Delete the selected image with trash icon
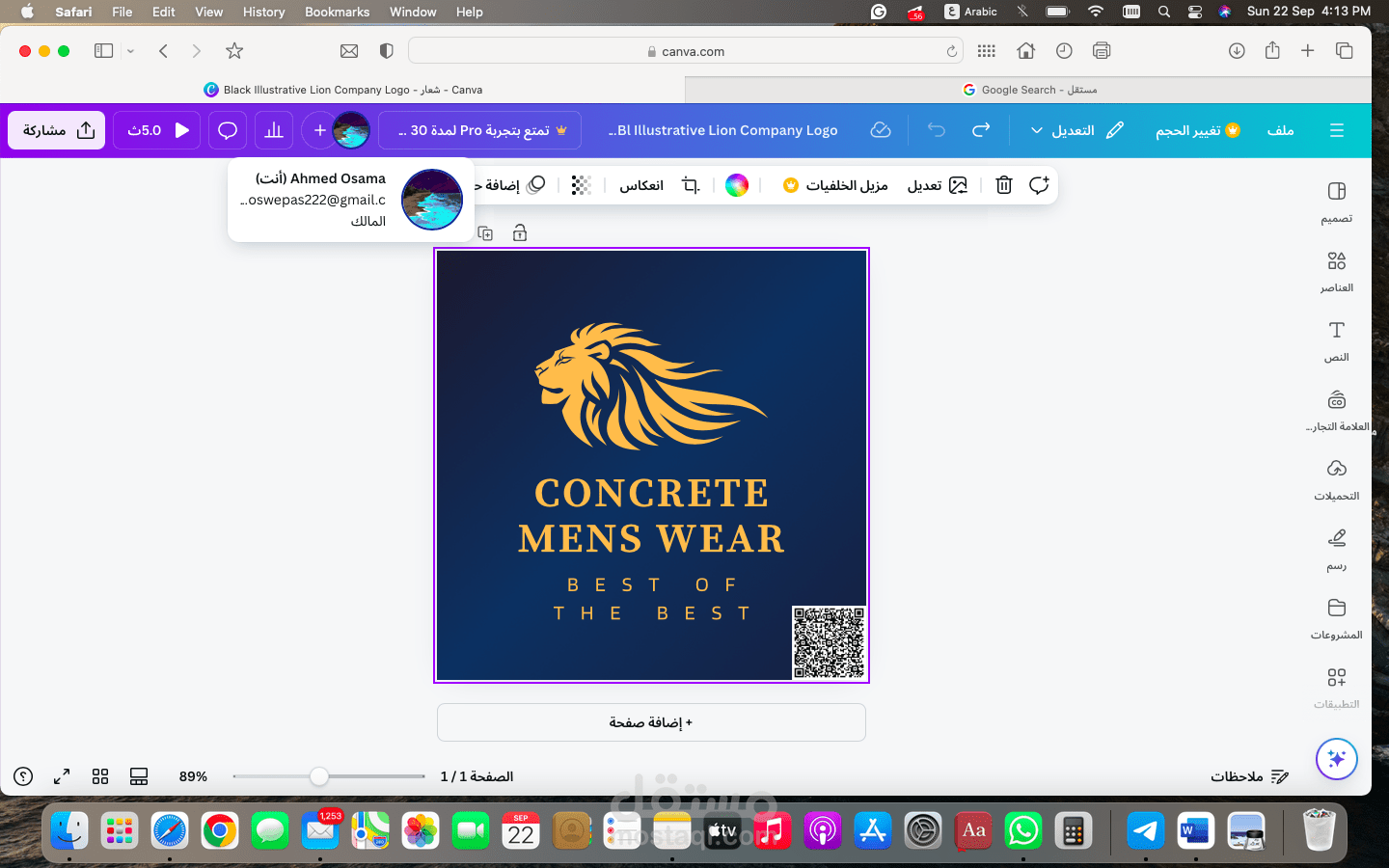This screenshot has height=868, width=1389. 1004,185
